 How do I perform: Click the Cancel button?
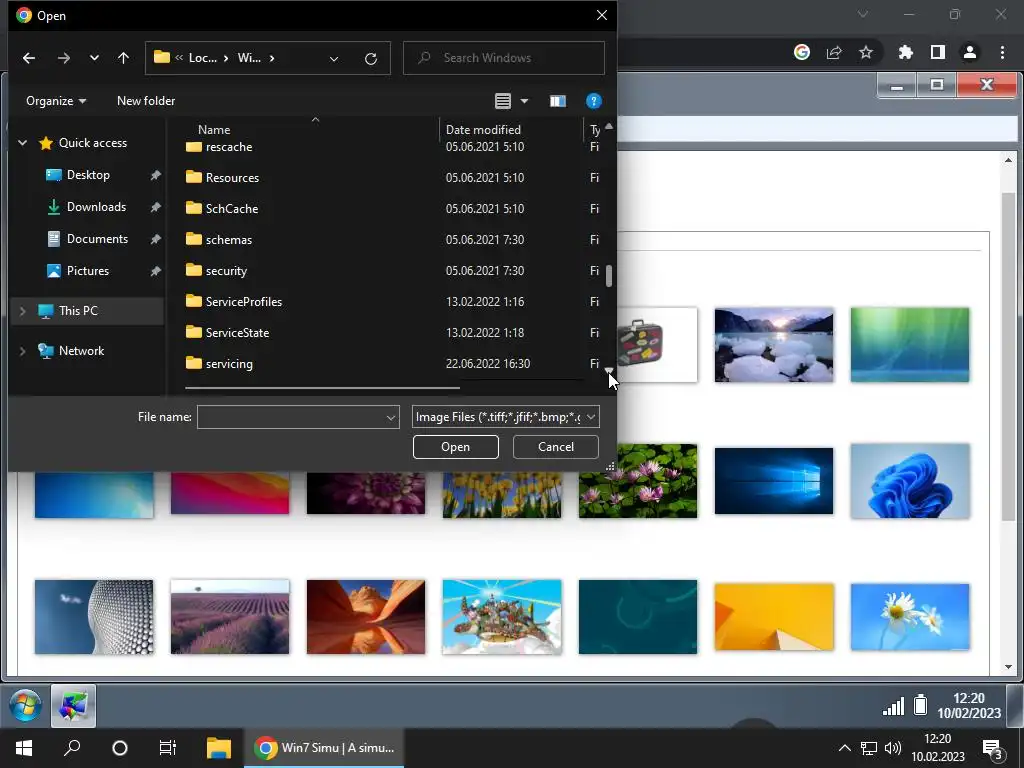(x=555, y=447)
